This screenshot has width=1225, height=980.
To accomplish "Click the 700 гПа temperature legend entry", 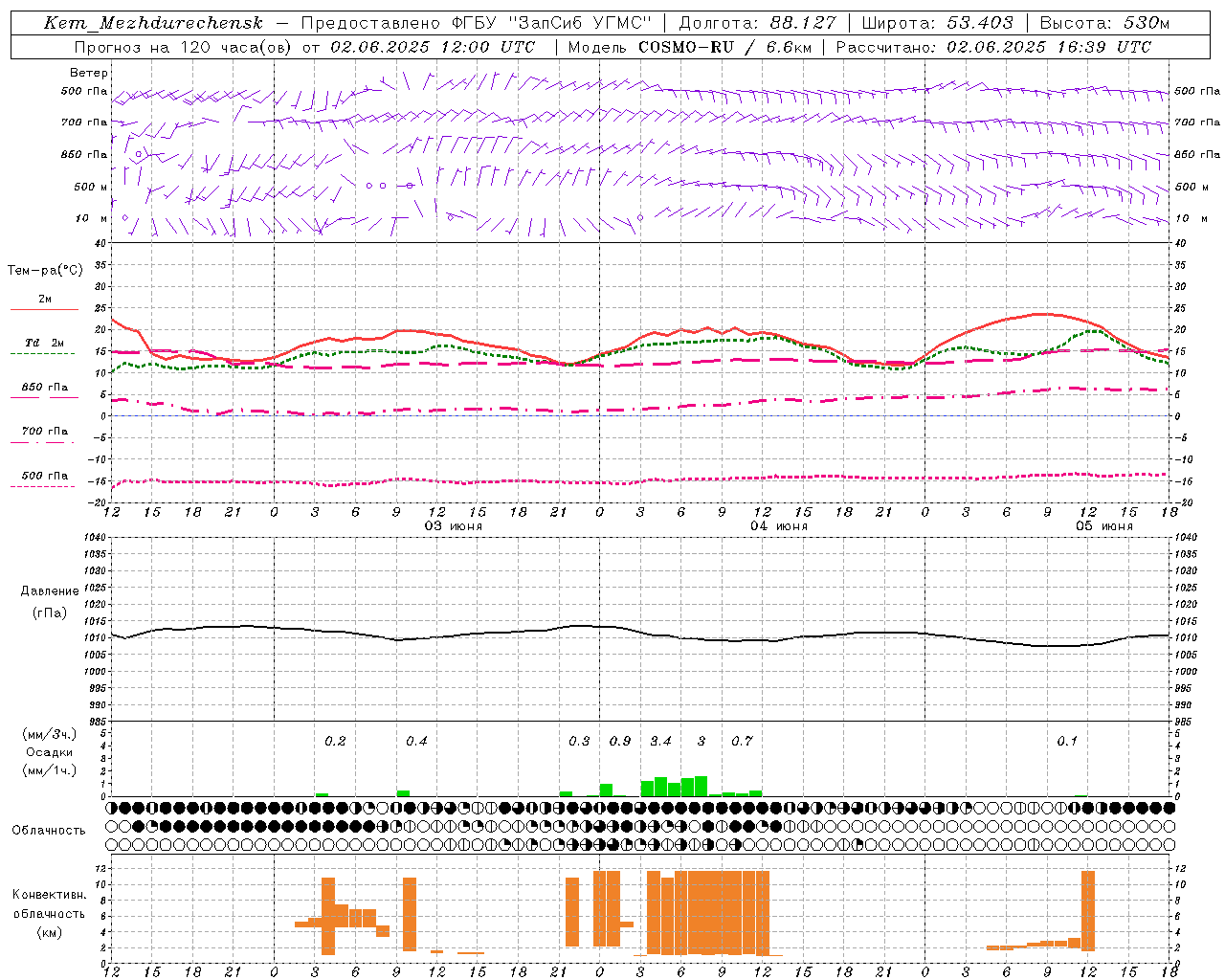I will tap(45, 432).
